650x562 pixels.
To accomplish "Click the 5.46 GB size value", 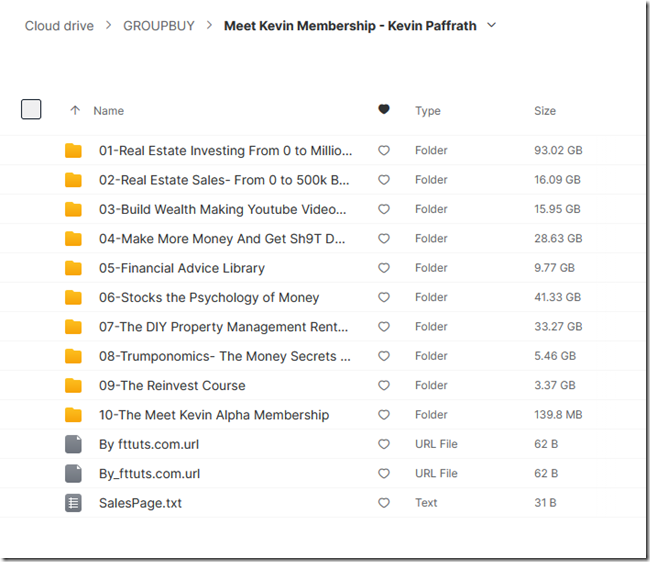I will pyautogui.click(x=555, y=356).
